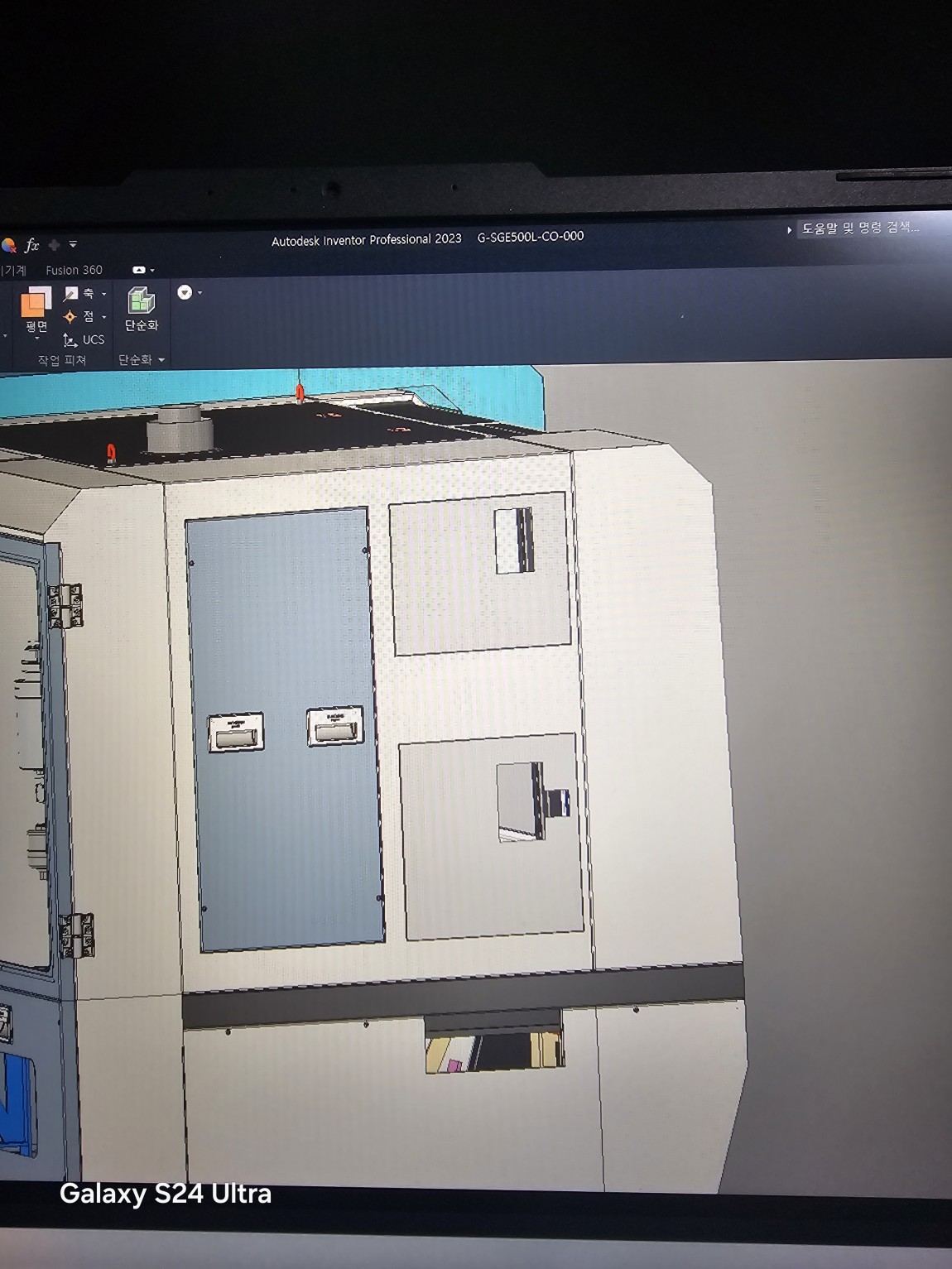Click the appearance color ball icon
952x1269 pixels.
tap(8, 245)
